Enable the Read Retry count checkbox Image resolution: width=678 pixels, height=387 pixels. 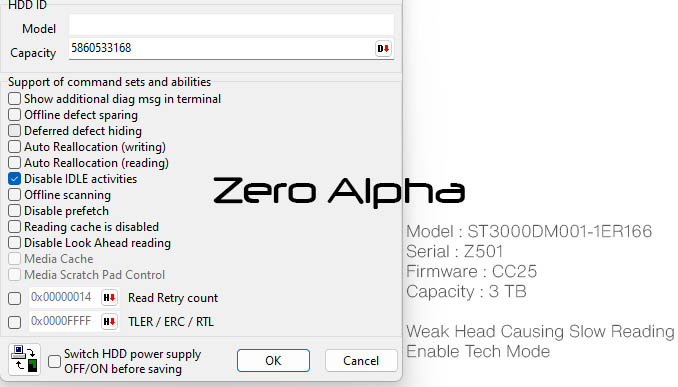[14, 298]
